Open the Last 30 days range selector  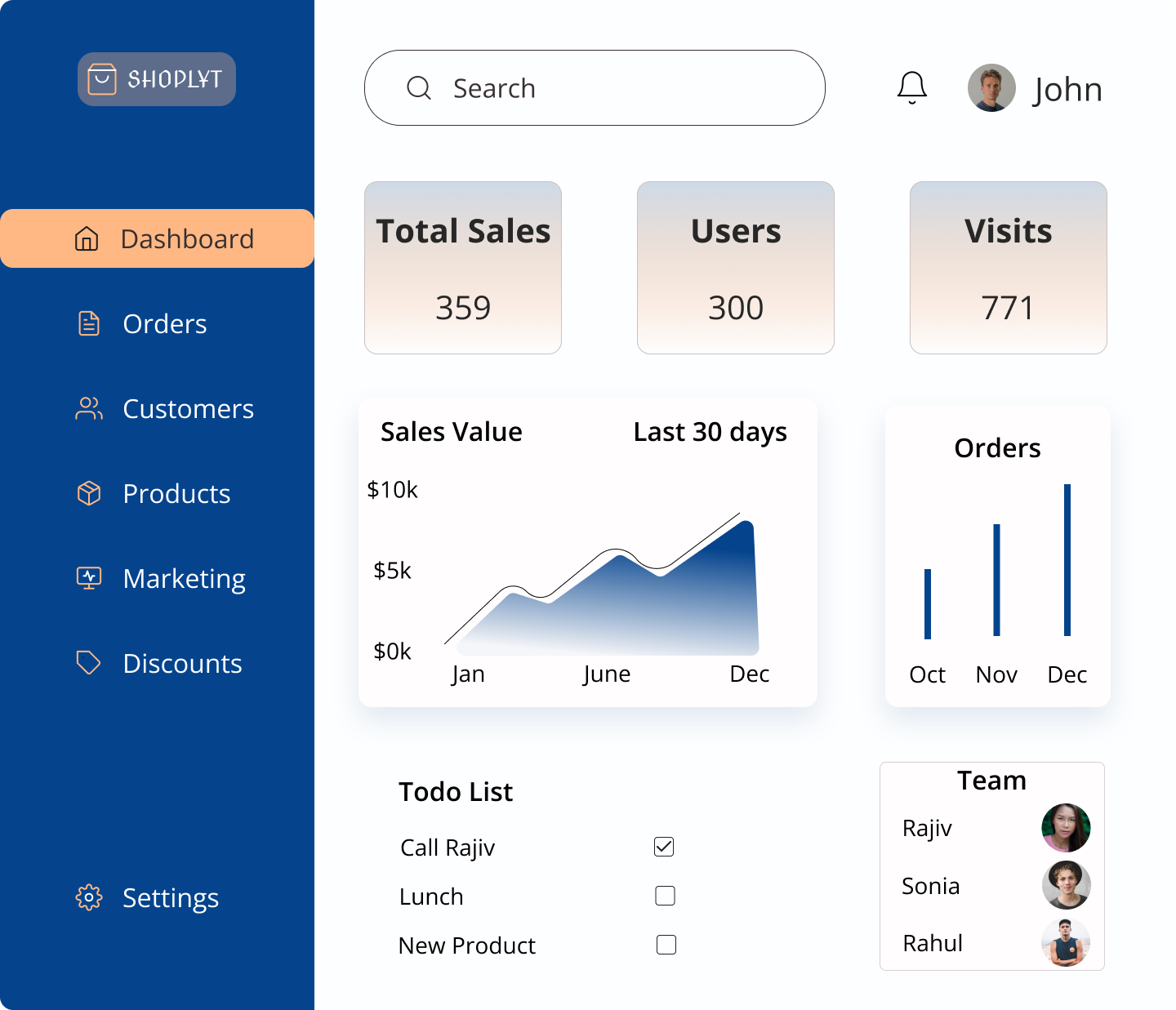(710, 432)
